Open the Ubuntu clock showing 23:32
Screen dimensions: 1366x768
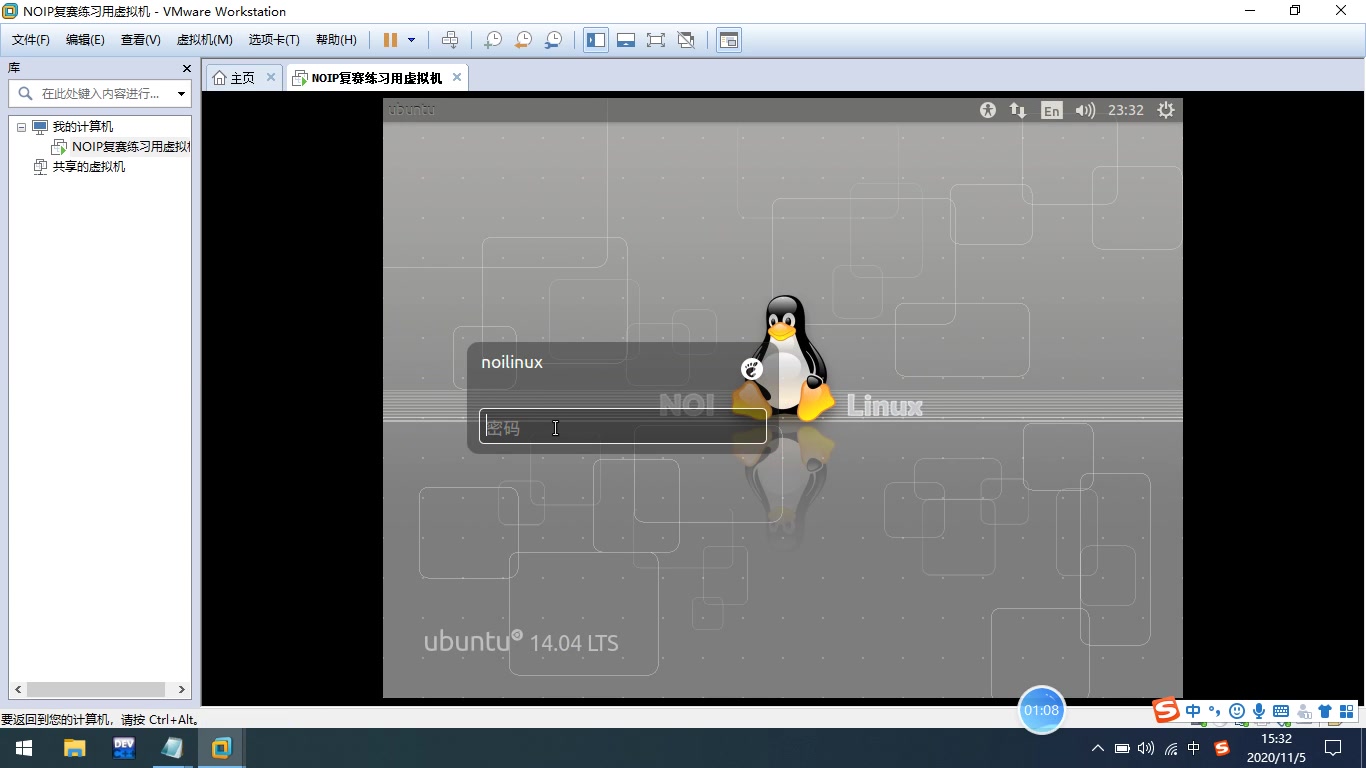pyautogui.click(x=1126, y=110)
